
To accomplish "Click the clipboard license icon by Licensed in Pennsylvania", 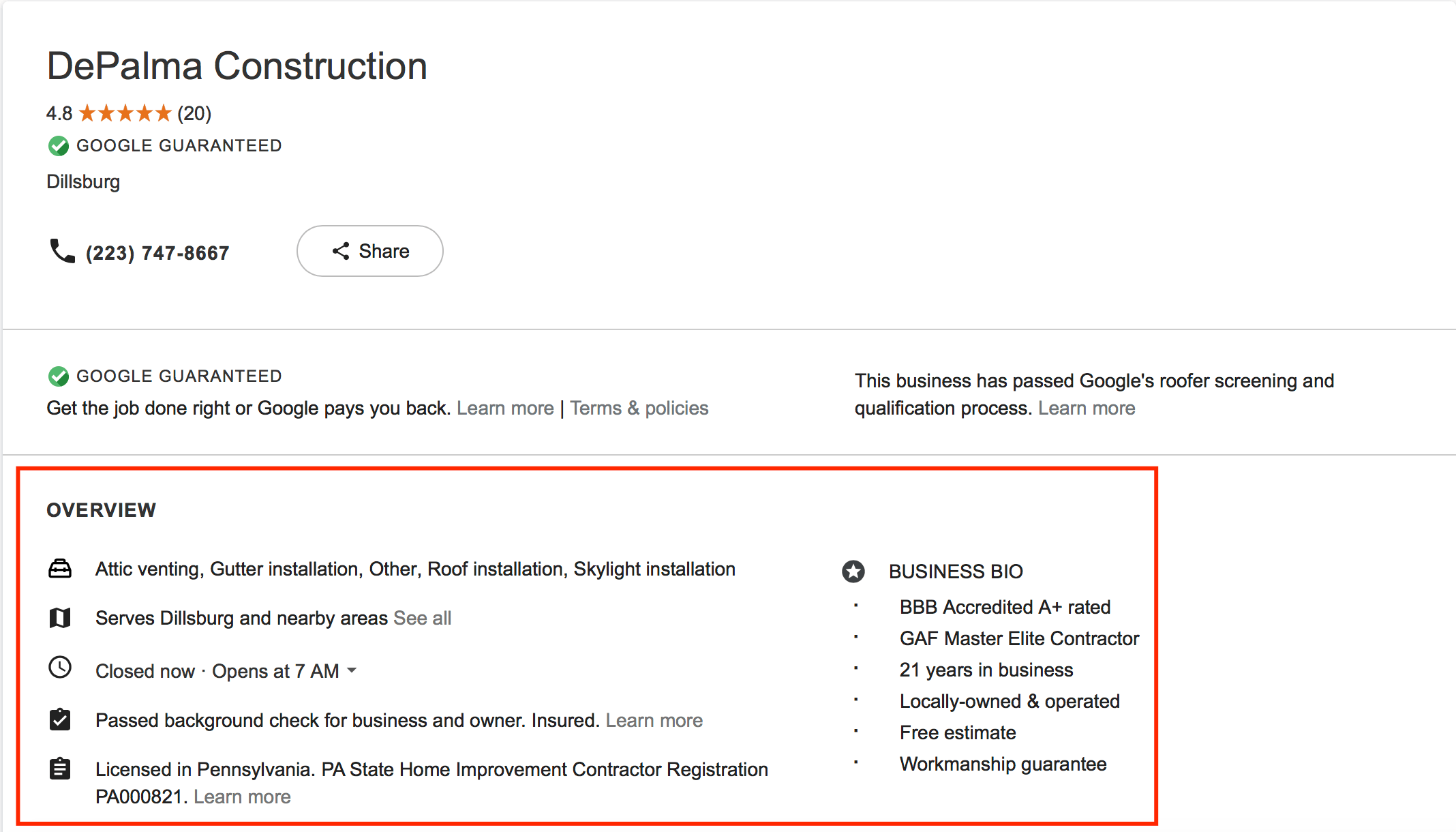I will tap(60, 769).
